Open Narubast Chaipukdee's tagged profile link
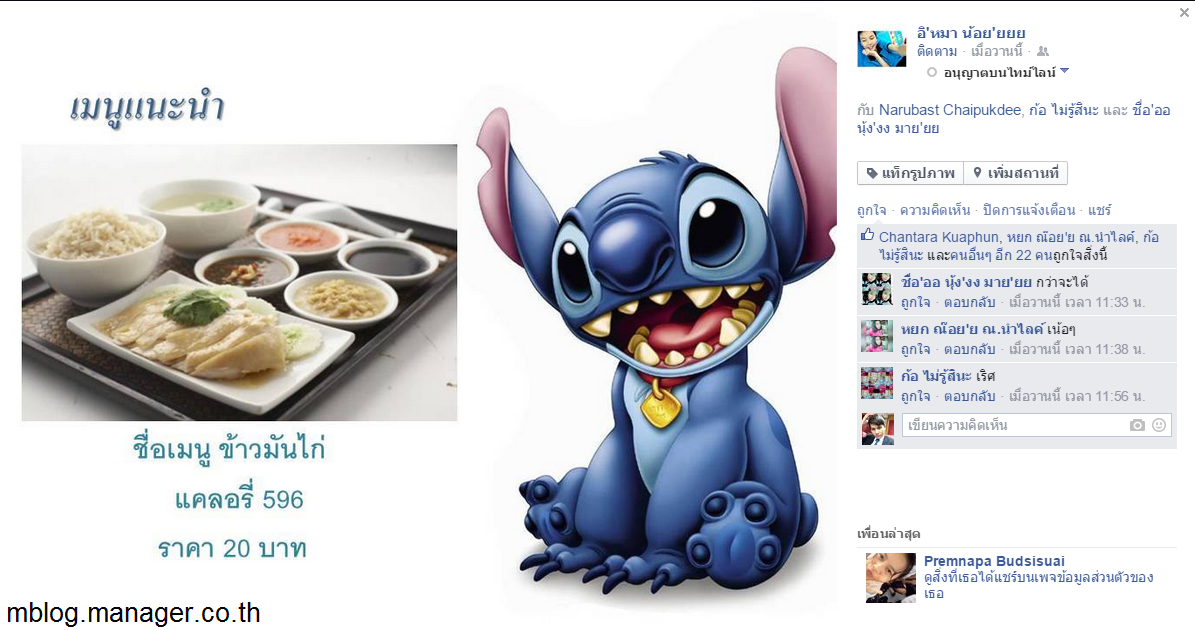This screenshot has width=1195, height=630. pyautogui.click(x=950, y=110)
